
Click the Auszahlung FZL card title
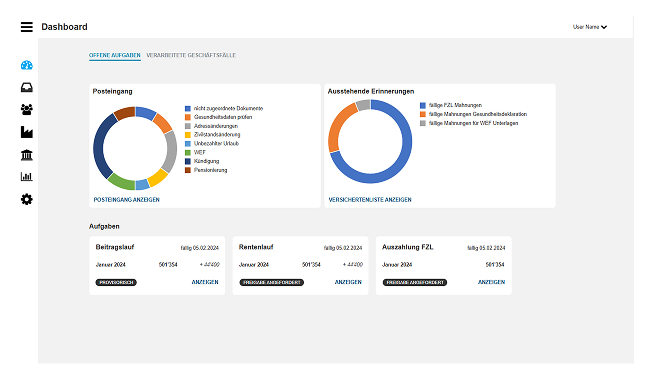(x=407, y=247)
